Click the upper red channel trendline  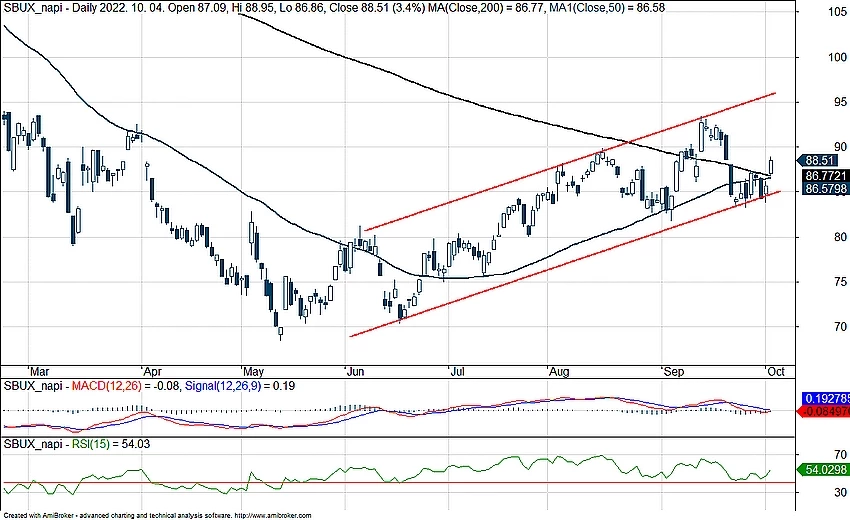pyautogui.click(x=570, y=162)
